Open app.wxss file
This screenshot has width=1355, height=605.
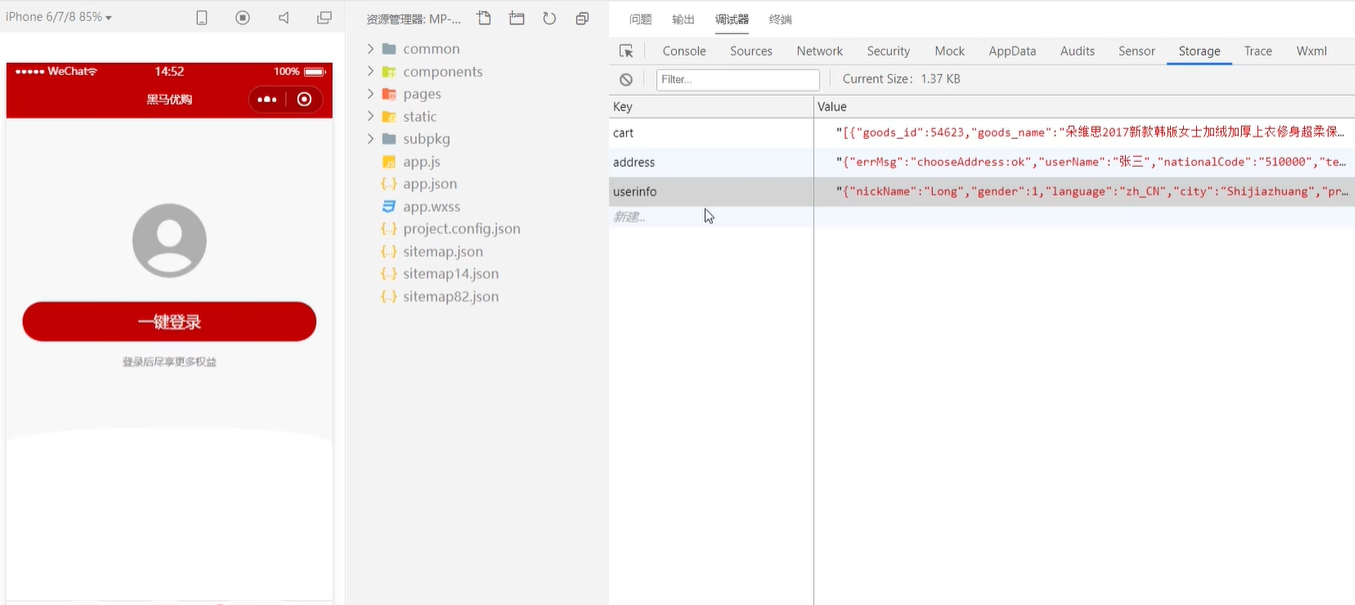point(431,206)
